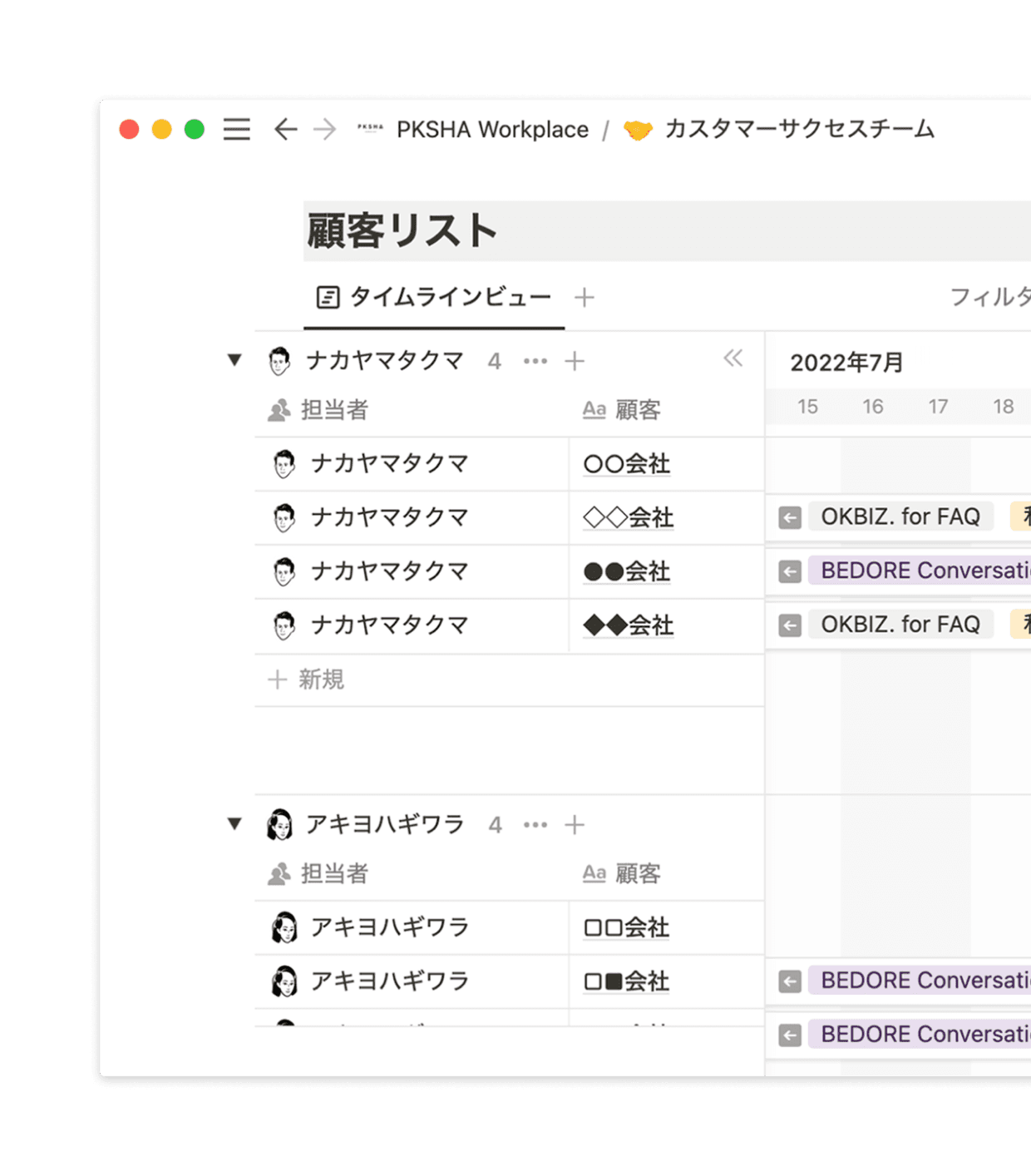Go back with the left arrow
Screen dimensions: 1031x1176
click(285, 129)
